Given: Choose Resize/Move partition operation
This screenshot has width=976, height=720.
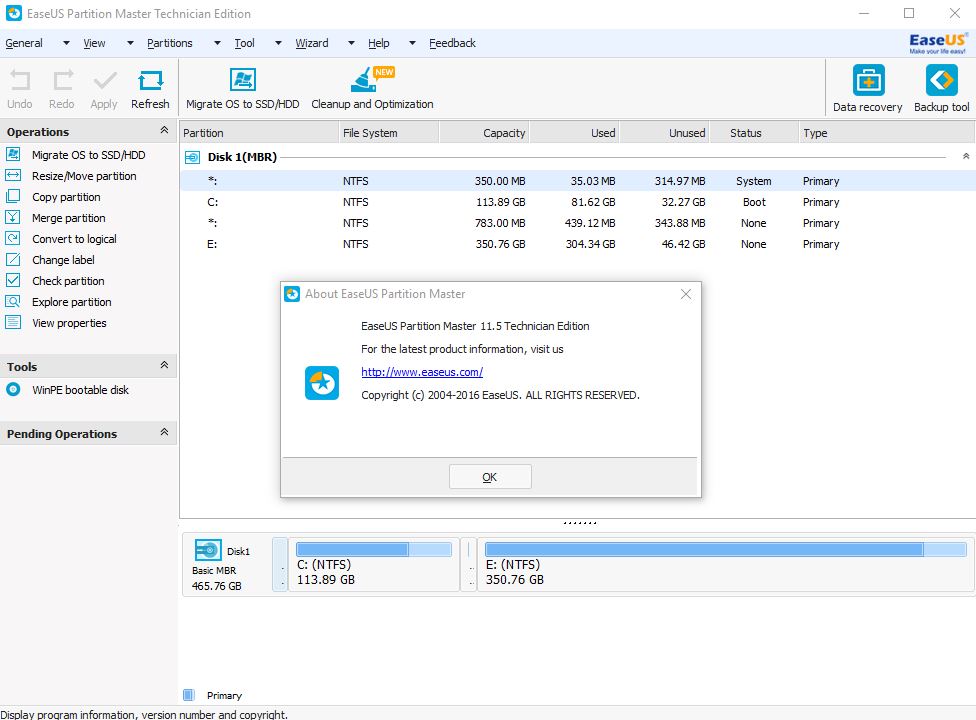Looking at the screenshot, I should 84,176.
